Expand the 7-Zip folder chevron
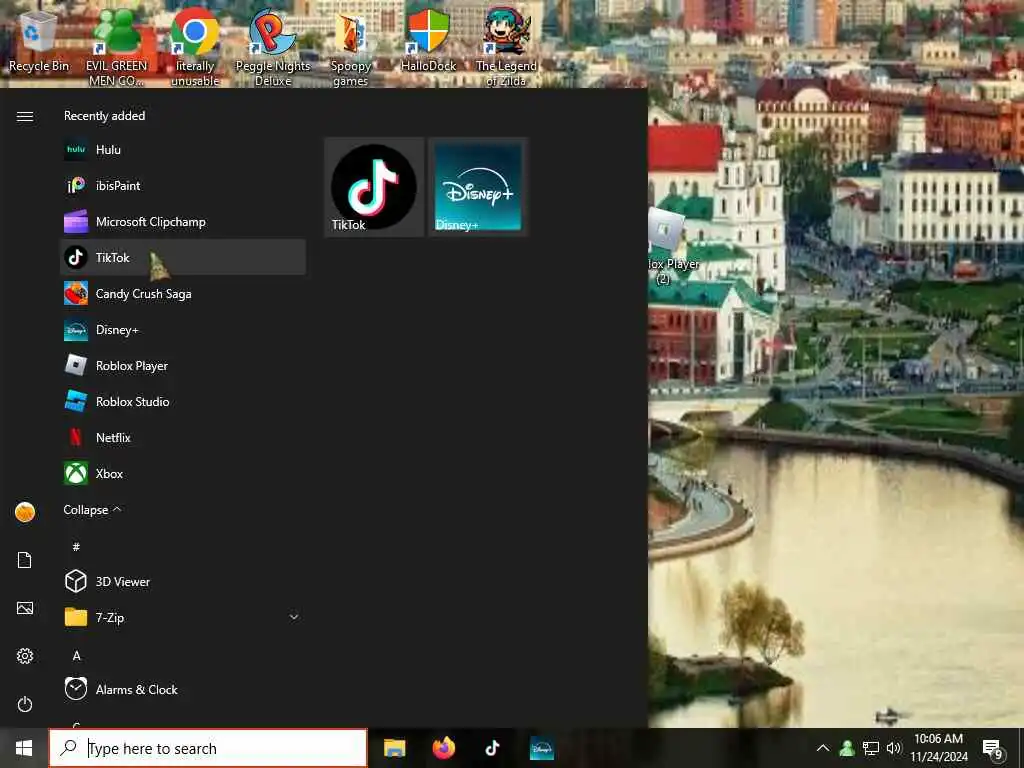Viewport: 1024px width, 768px height. 294,616
